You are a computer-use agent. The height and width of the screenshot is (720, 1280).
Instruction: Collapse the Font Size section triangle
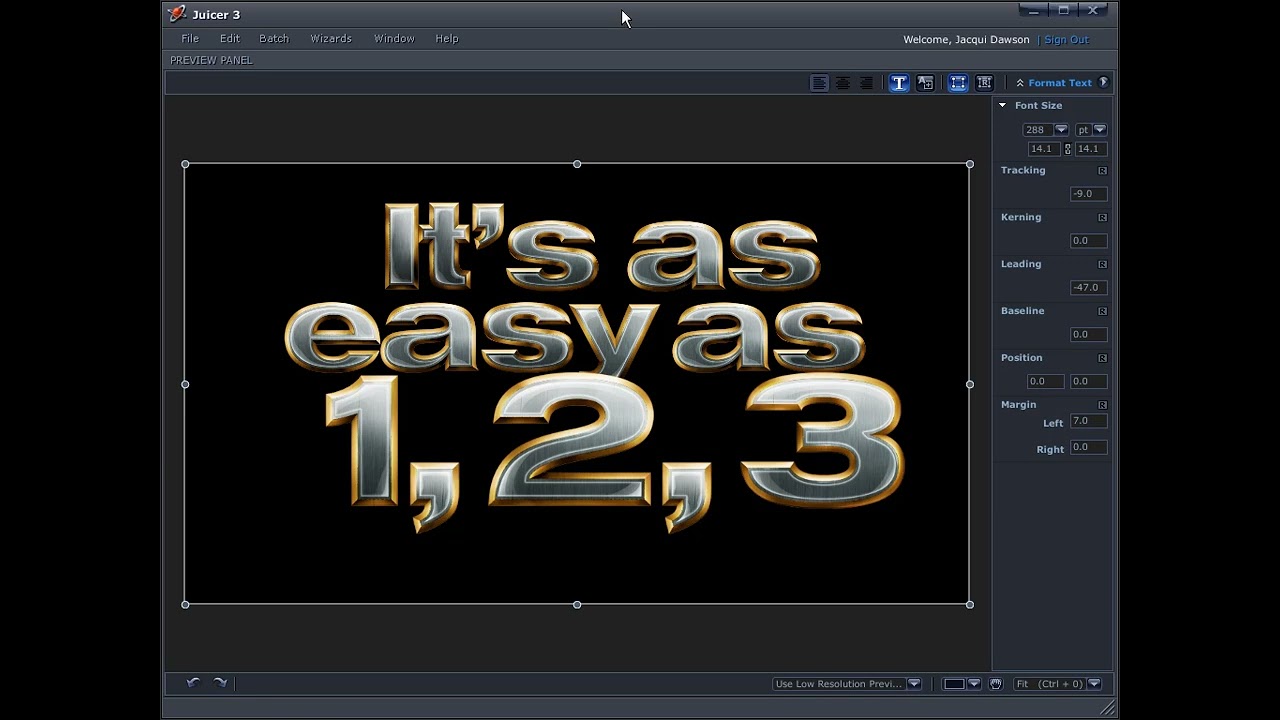click(x=1002, y=105)
